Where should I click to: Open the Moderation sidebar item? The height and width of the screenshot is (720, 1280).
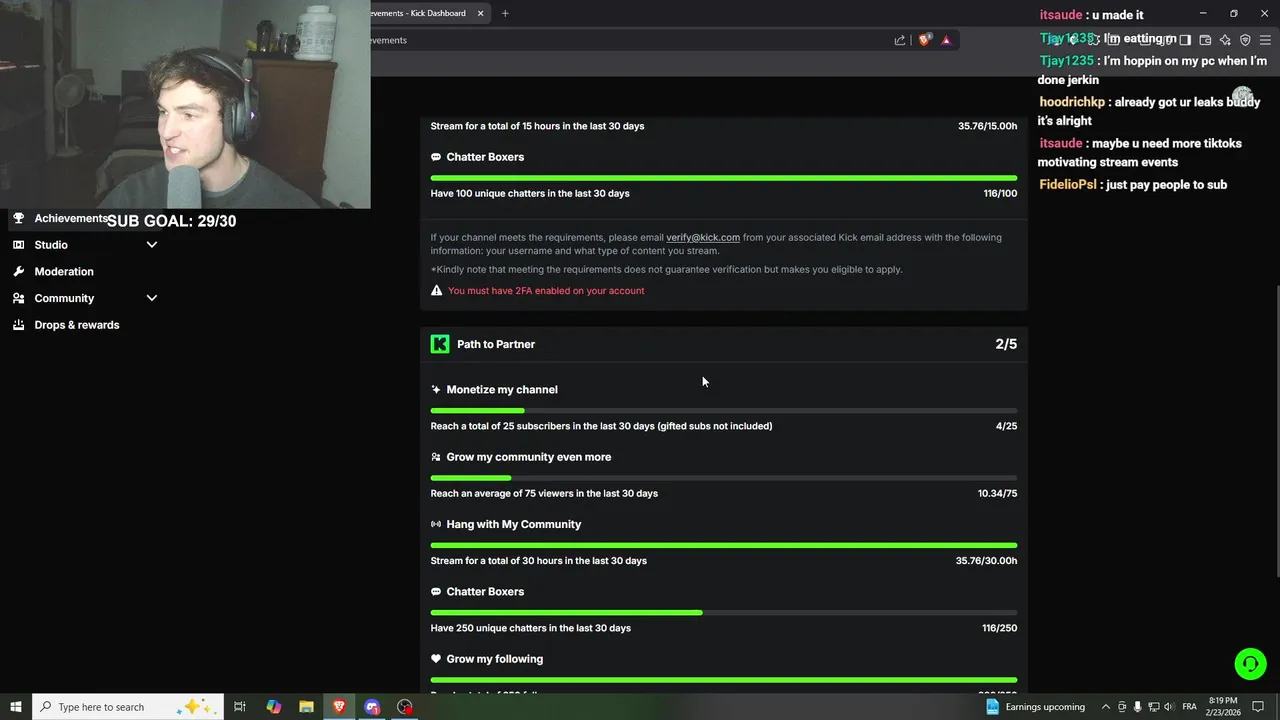64,272
